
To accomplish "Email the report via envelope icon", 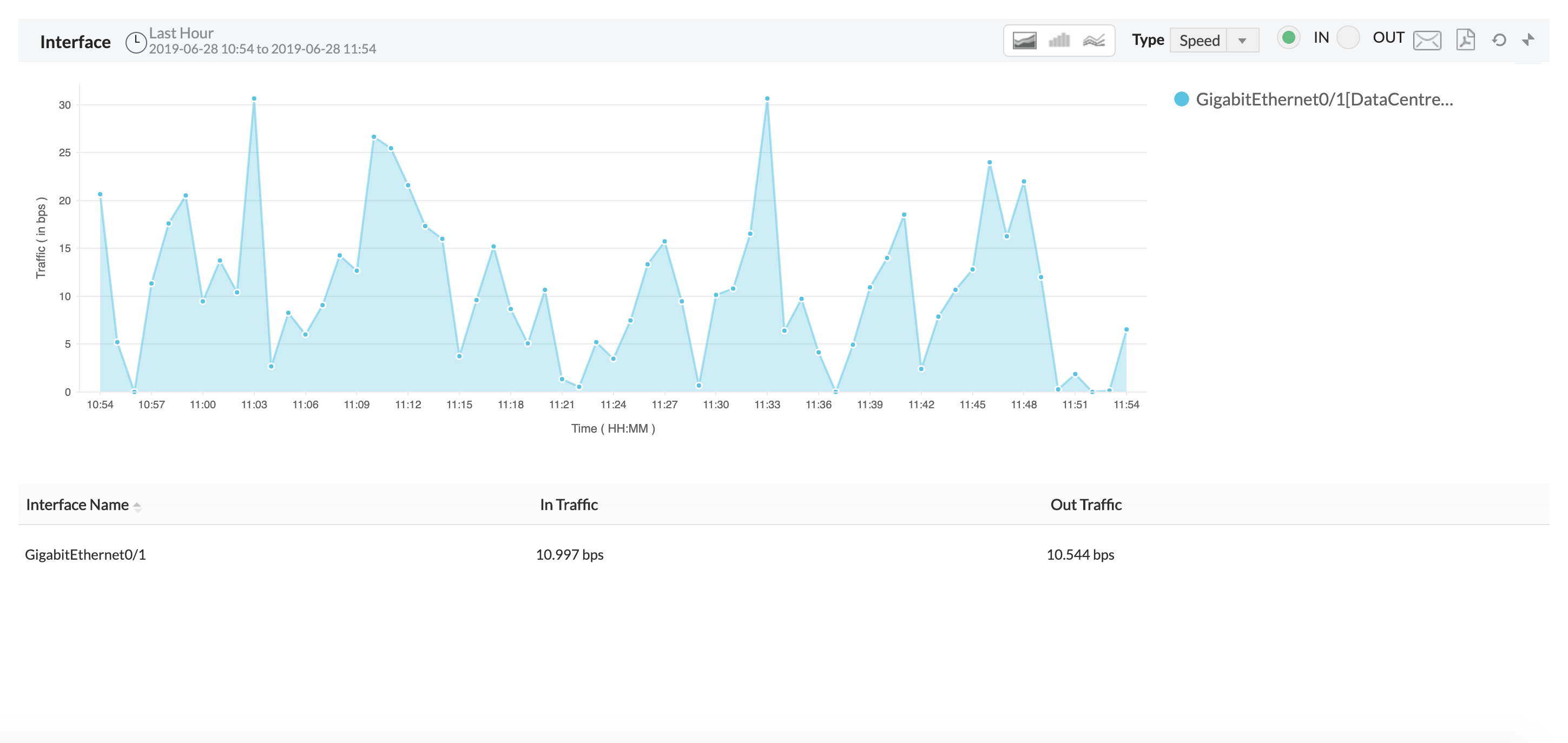I will [x=1427, y=41].
